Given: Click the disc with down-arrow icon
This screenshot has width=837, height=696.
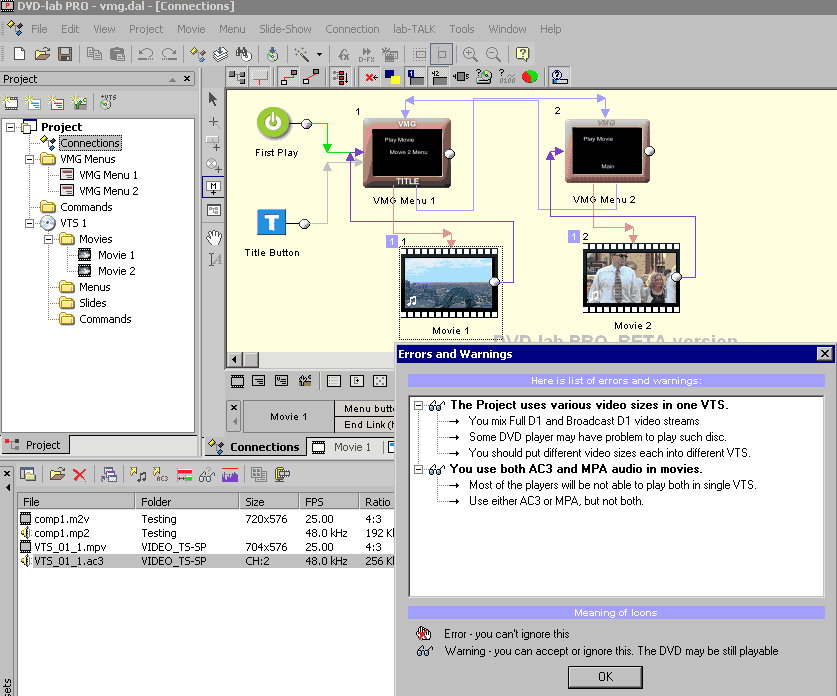Looking at the screenshot, I should click(273, 54).
